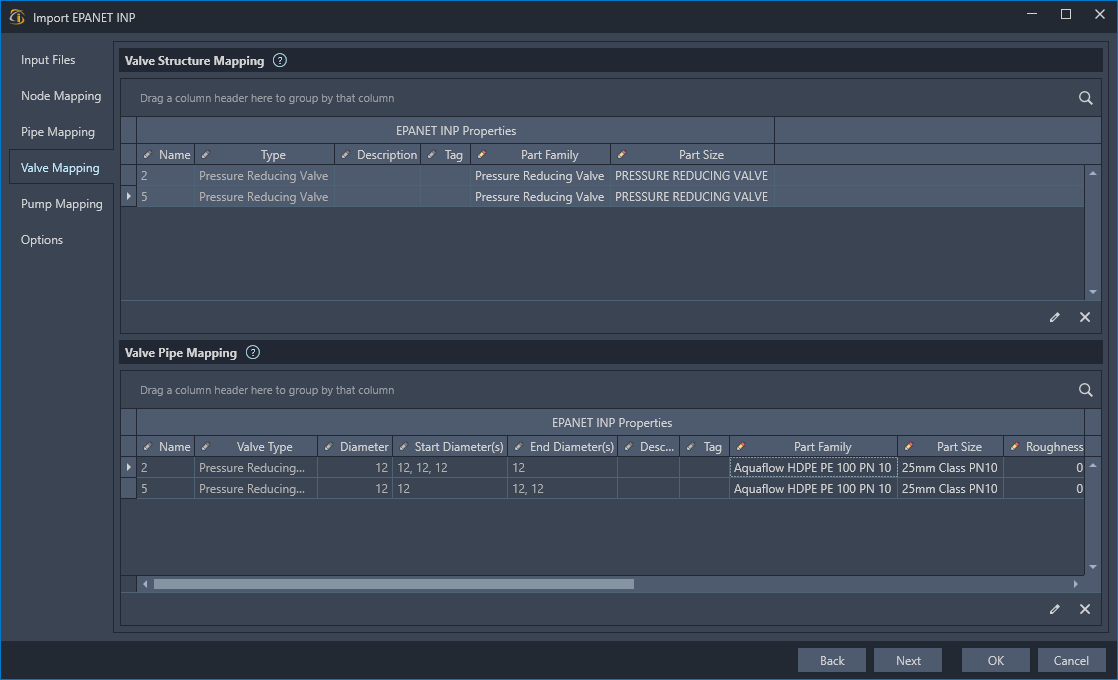Select Start Diameter cell '12, 12, 12'
This screenshot has height=680, width=1118.
[450, 468]
